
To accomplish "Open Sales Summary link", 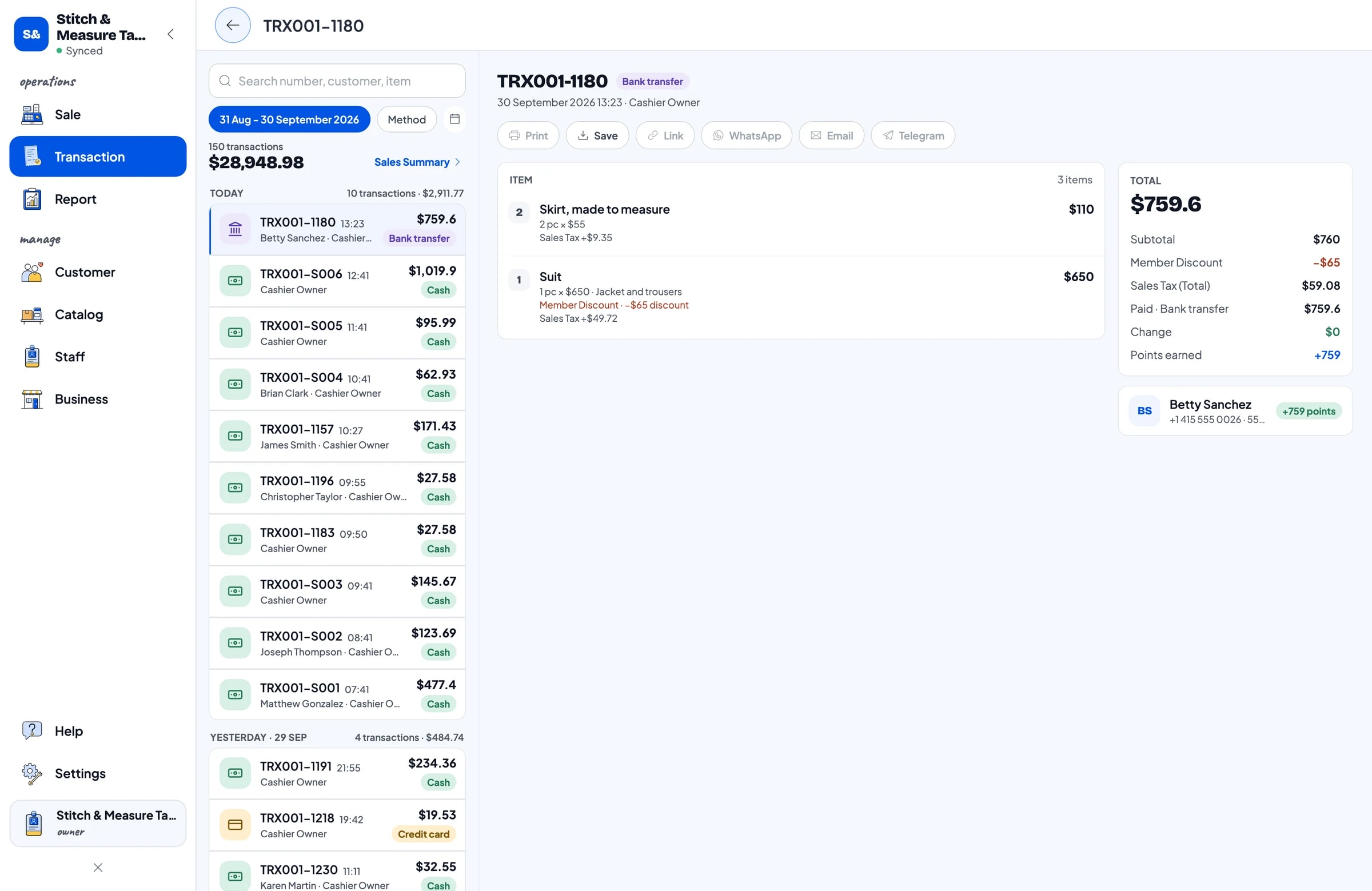I will point(417,162).
